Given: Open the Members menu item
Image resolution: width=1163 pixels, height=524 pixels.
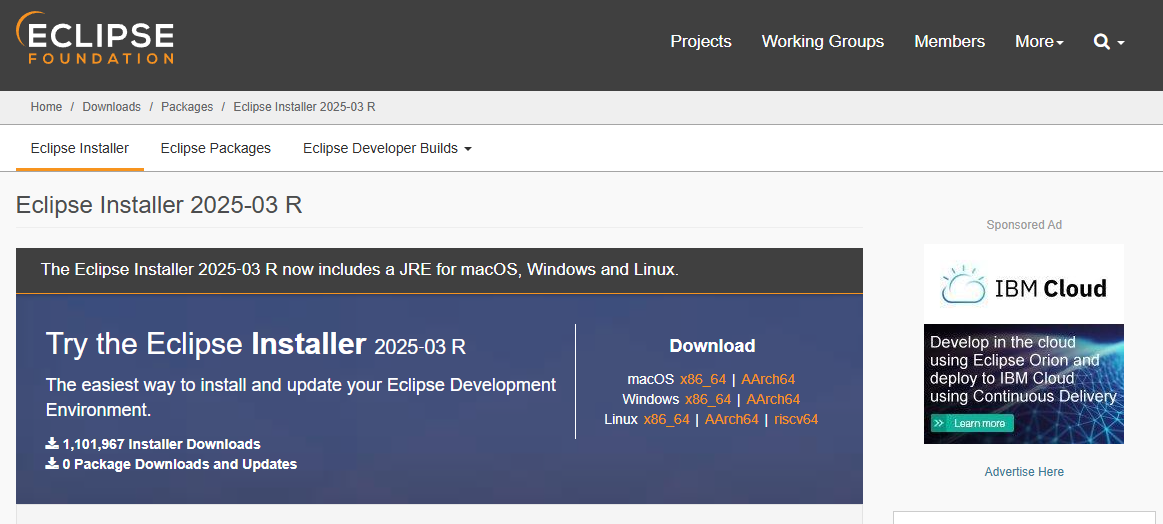Looking at the screenshot, I should coord(949,42).
